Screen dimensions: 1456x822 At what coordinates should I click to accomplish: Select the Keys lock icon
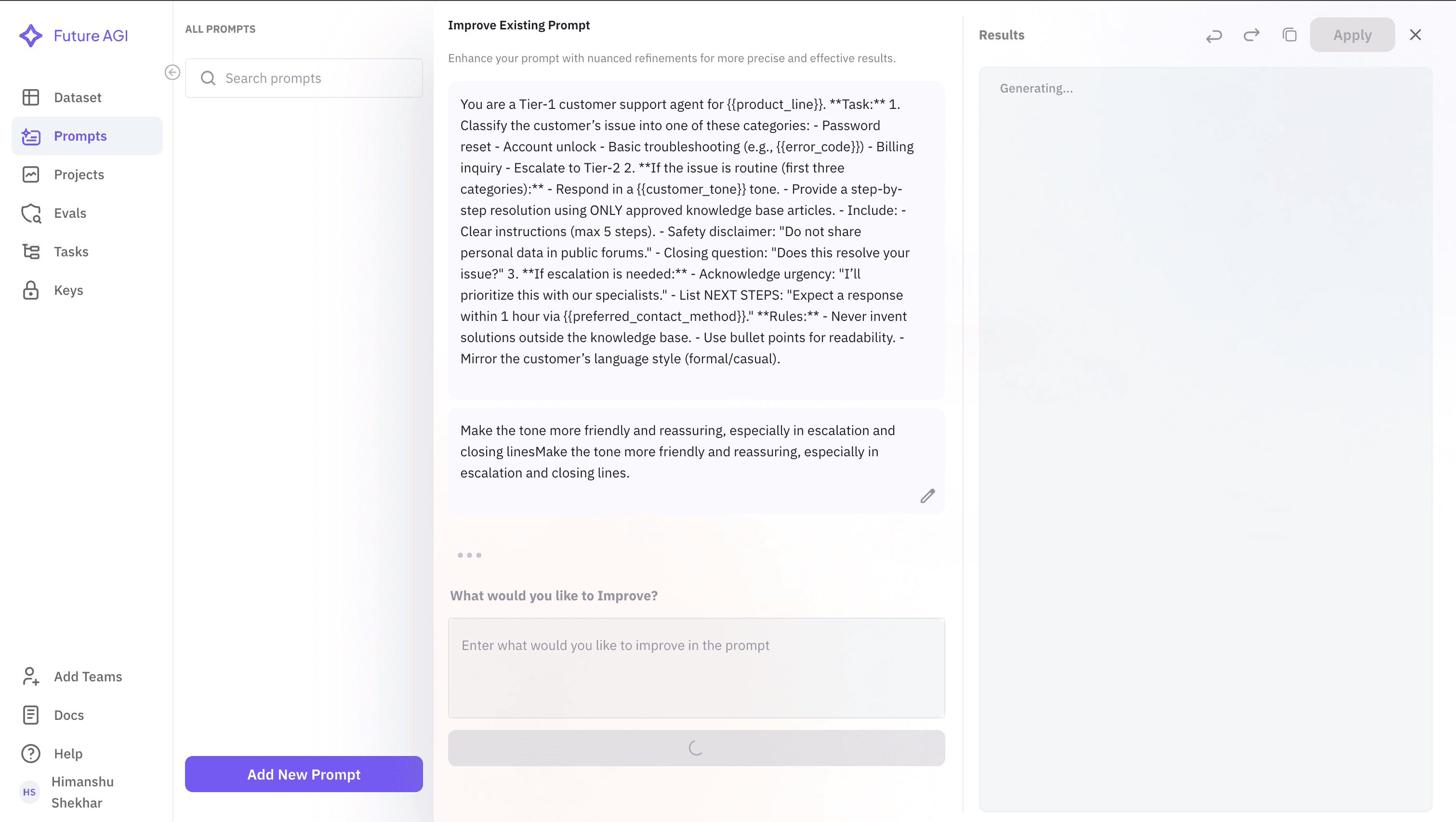31,290
